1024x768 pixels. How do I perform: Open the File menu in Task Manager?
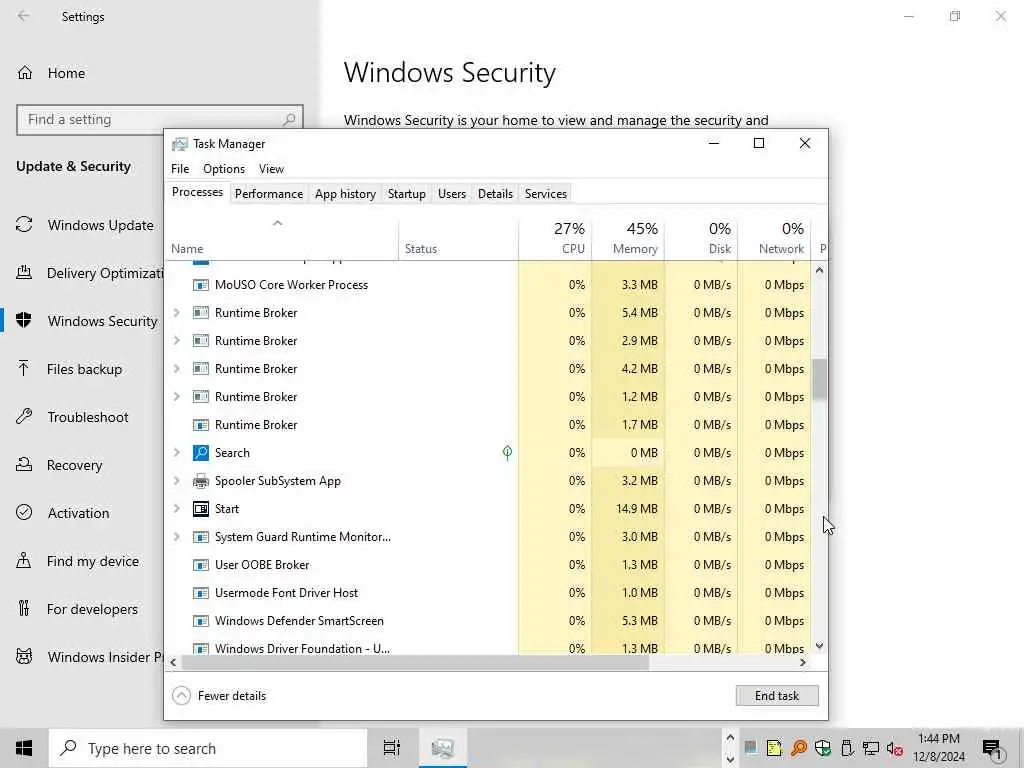180,168
